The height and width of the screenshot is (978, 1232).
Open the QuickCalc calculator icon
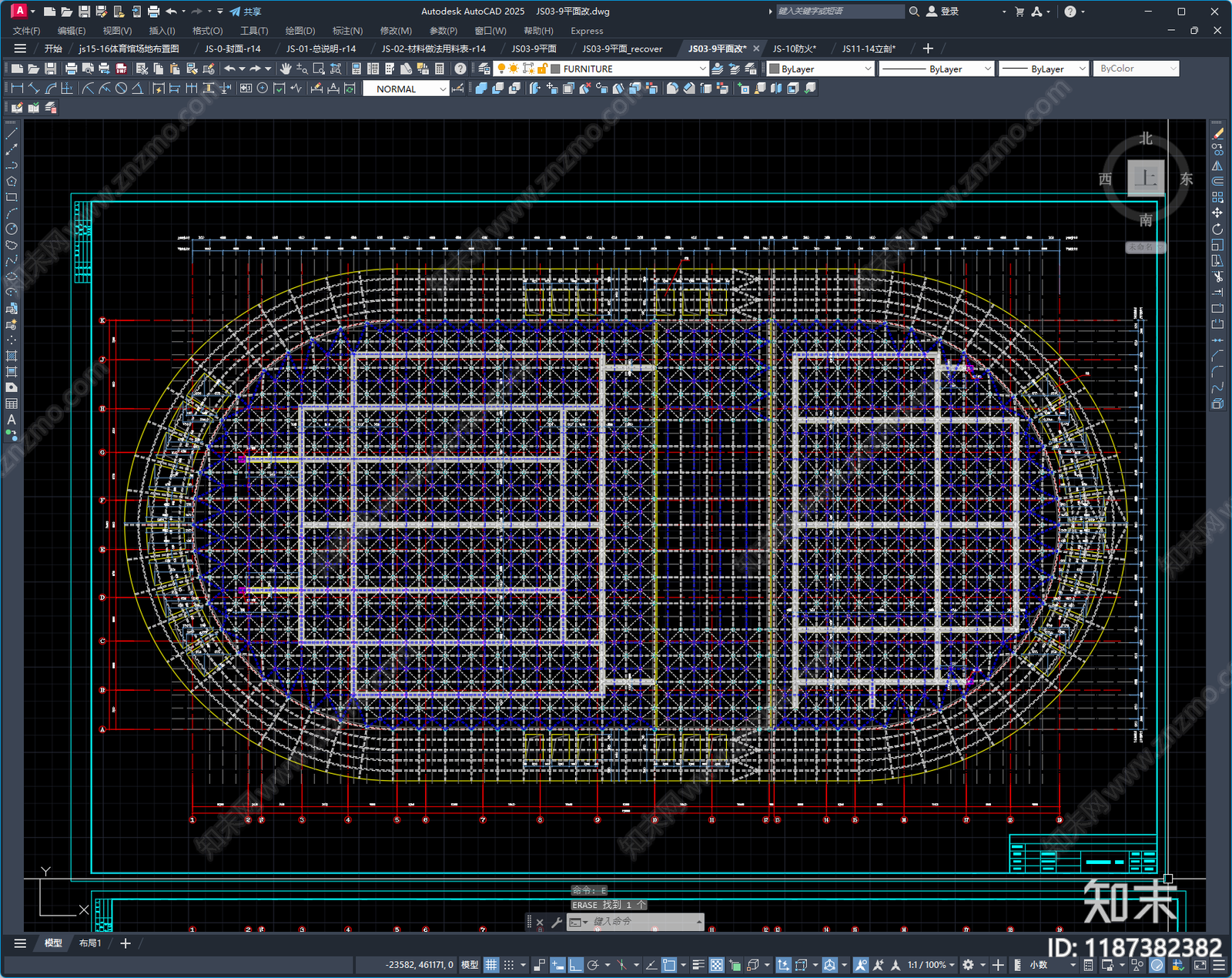tap(440, 69)
